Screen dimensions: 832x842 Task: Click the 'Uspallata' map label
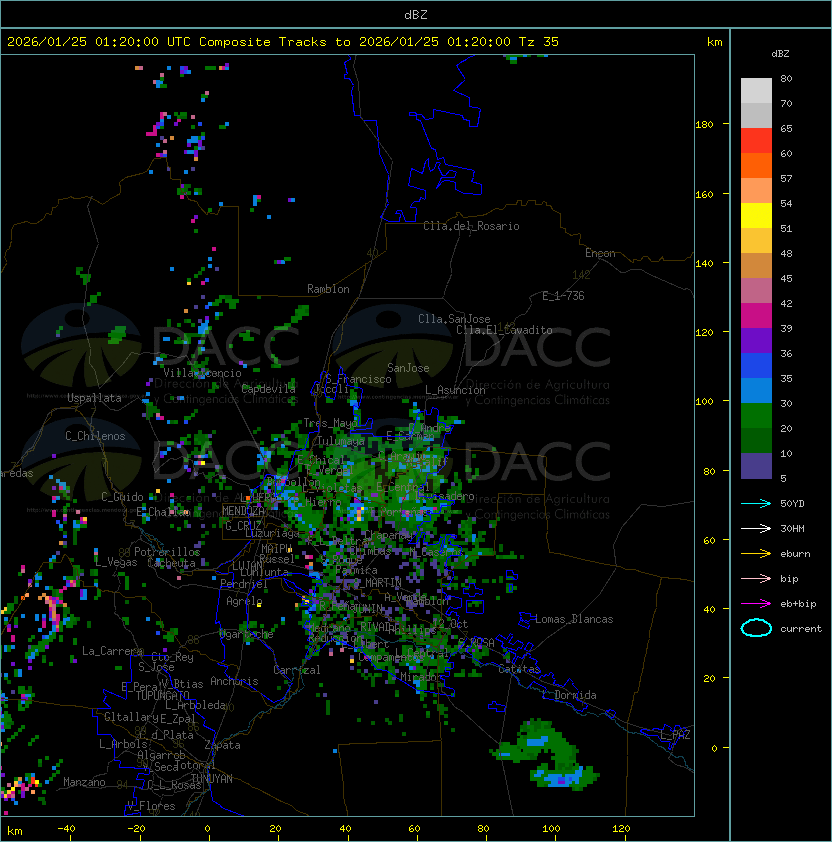(x=94, y=398)
